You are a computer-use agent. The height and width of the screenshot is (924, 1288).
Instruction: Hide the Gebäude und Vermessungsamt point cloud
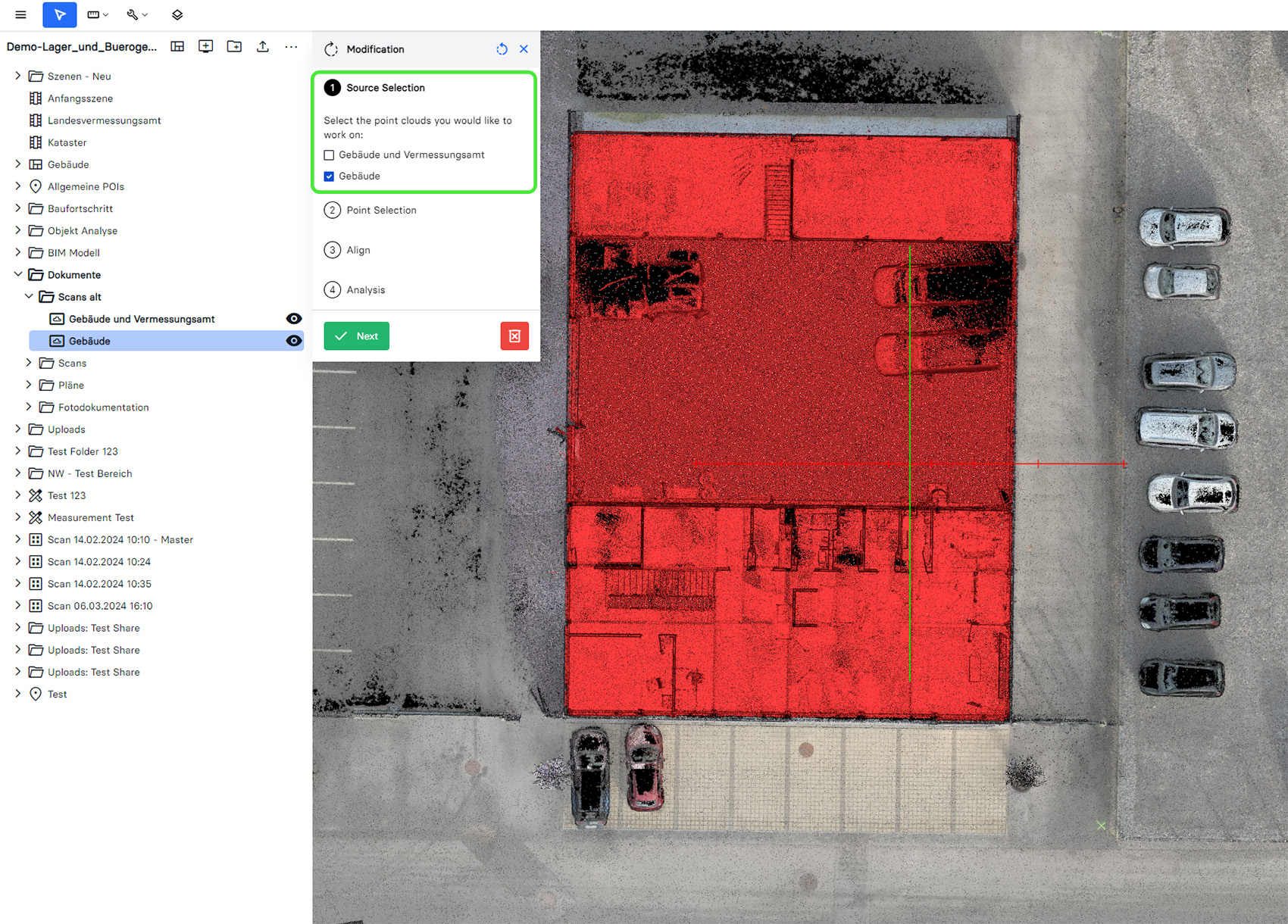click(x=293, y=319)
